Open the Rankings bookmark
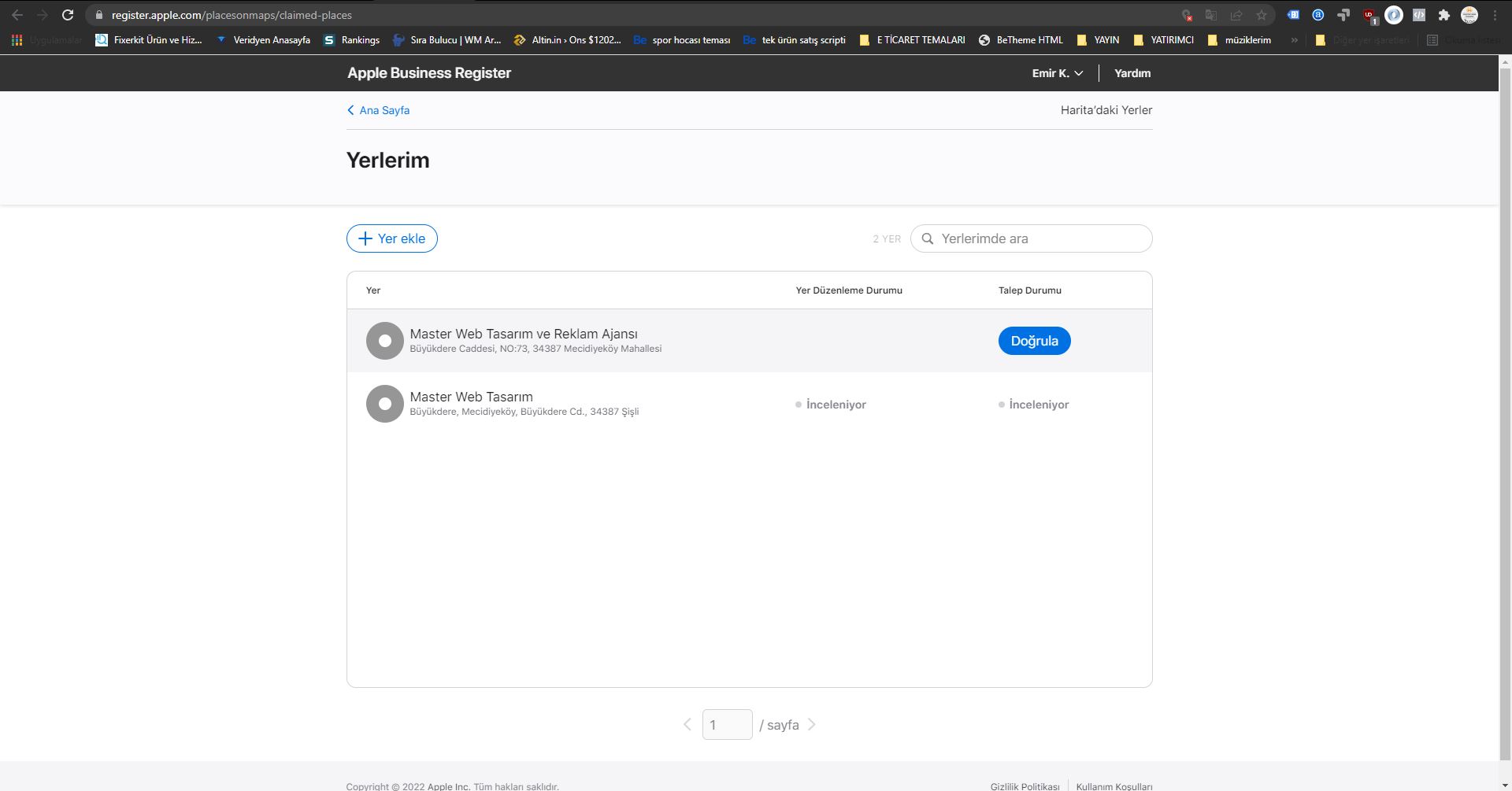 (x=351, y=39)
